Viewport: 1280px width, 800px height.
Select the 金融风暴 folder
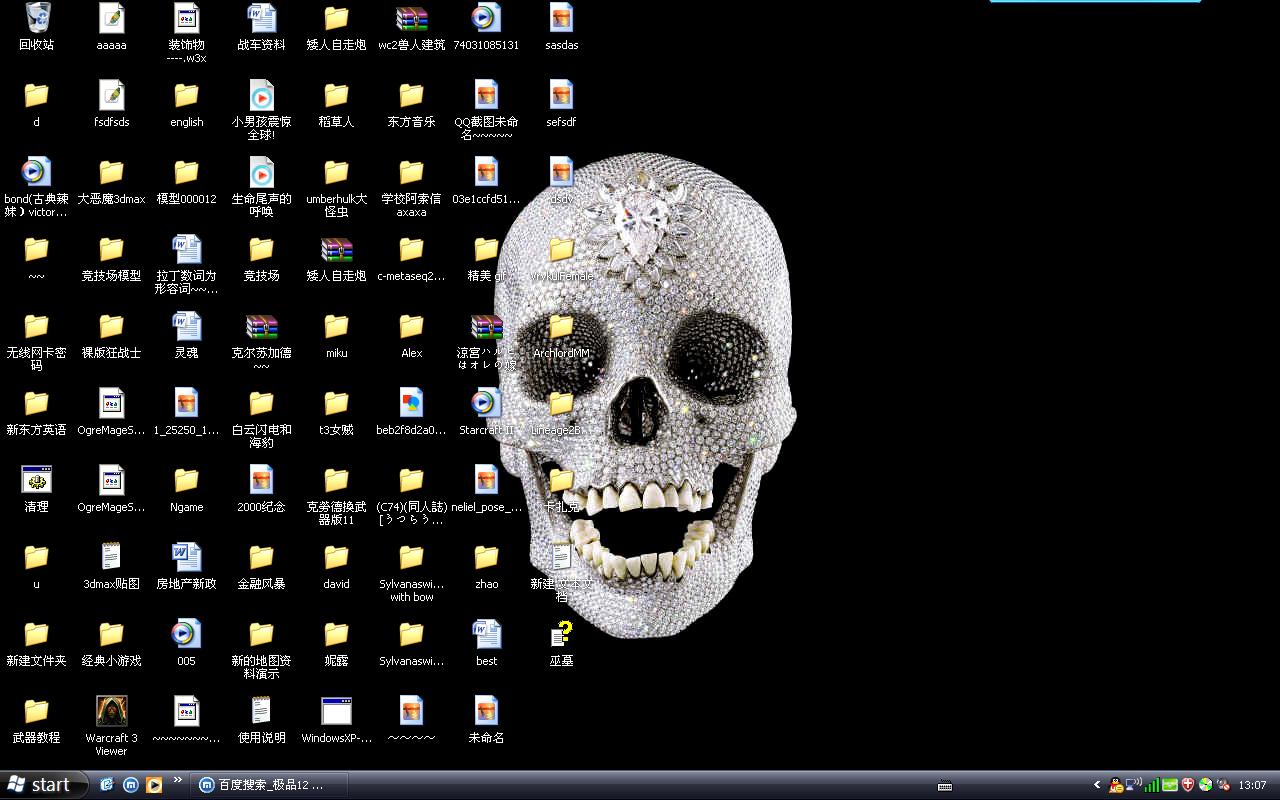261,557
